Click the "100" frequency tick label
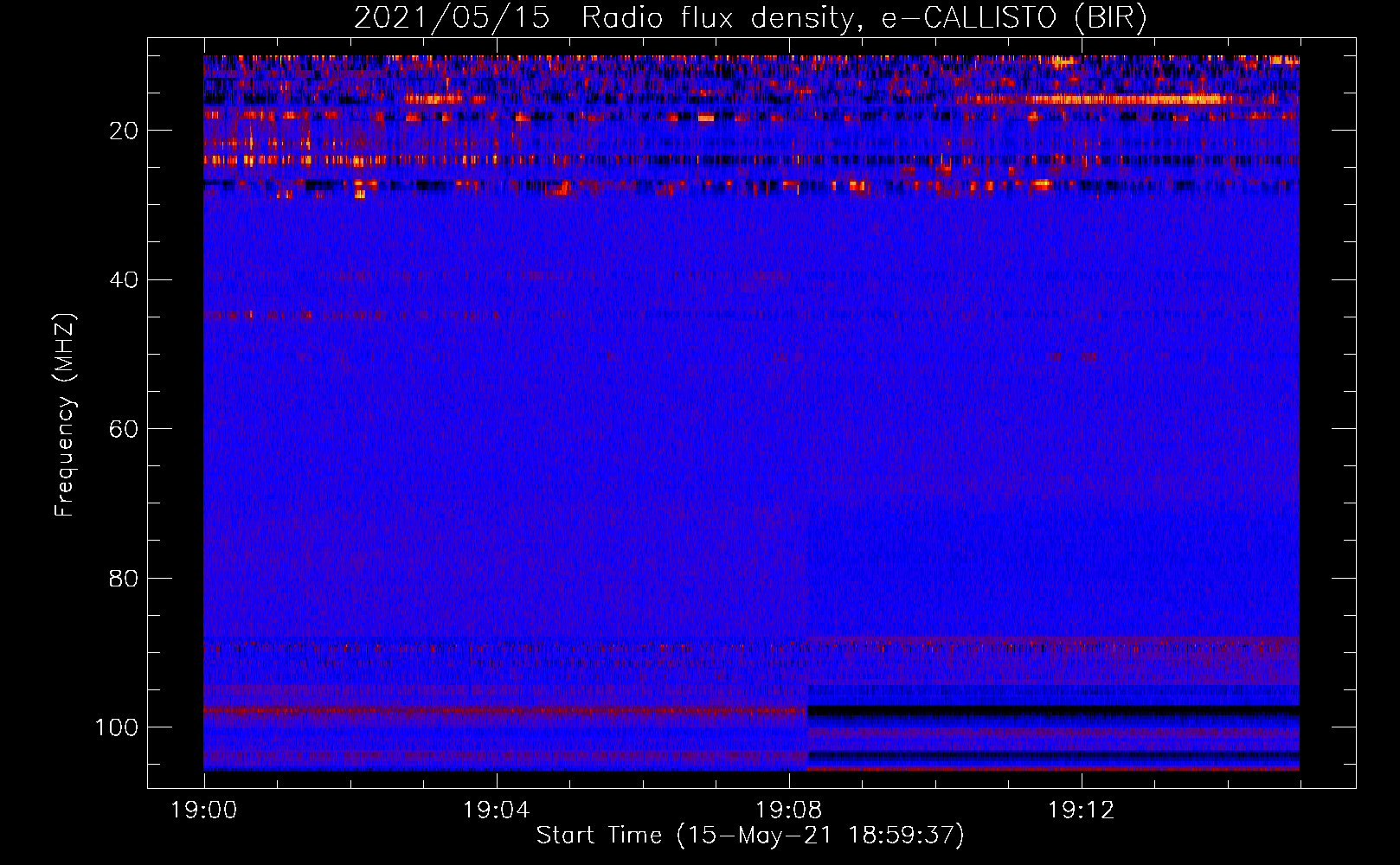 pos(117,727)
